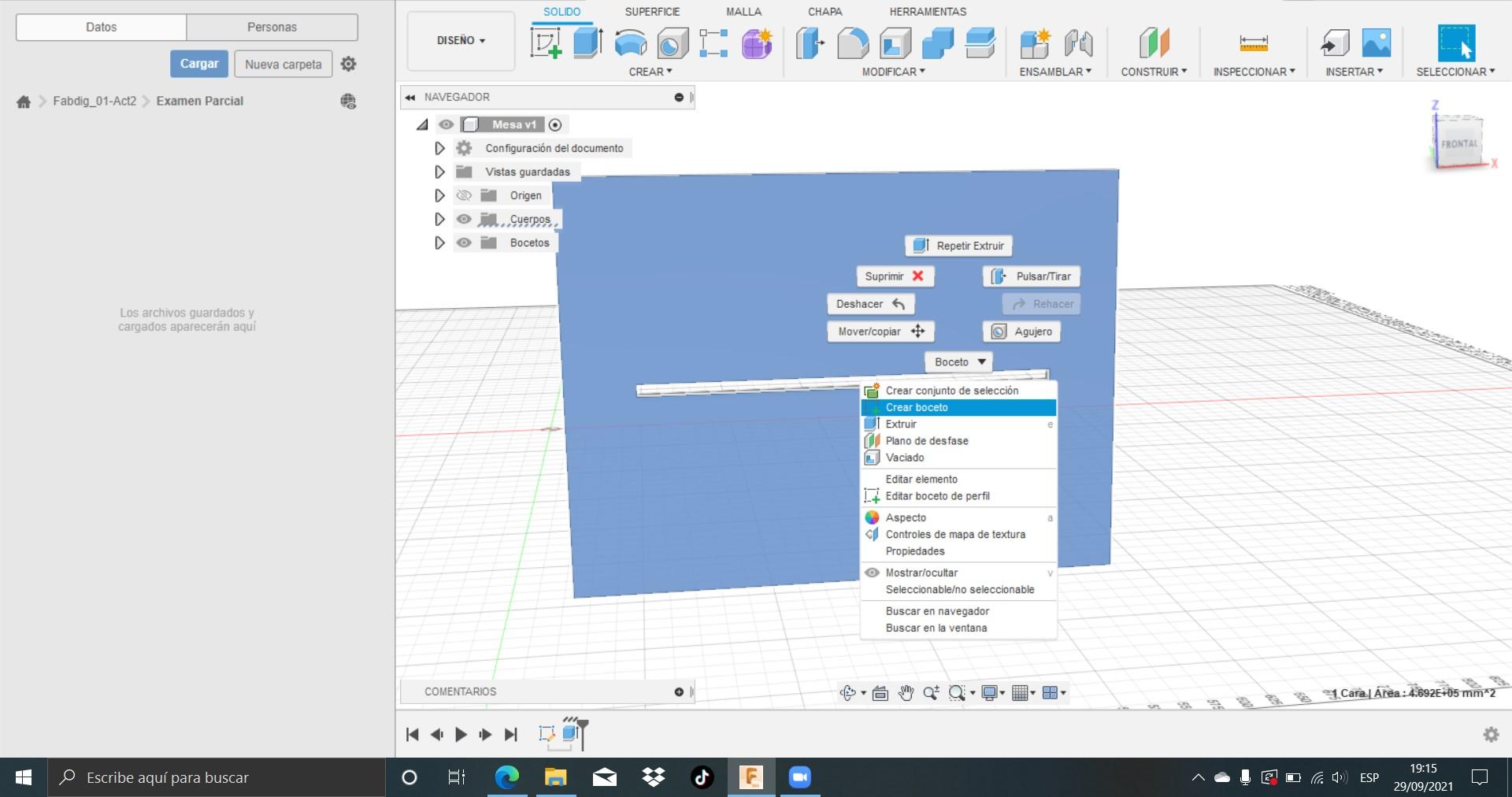The image size is (1512, 797).
Task: Select Aspecto in the context menu
Action: (x=958, y=517)
